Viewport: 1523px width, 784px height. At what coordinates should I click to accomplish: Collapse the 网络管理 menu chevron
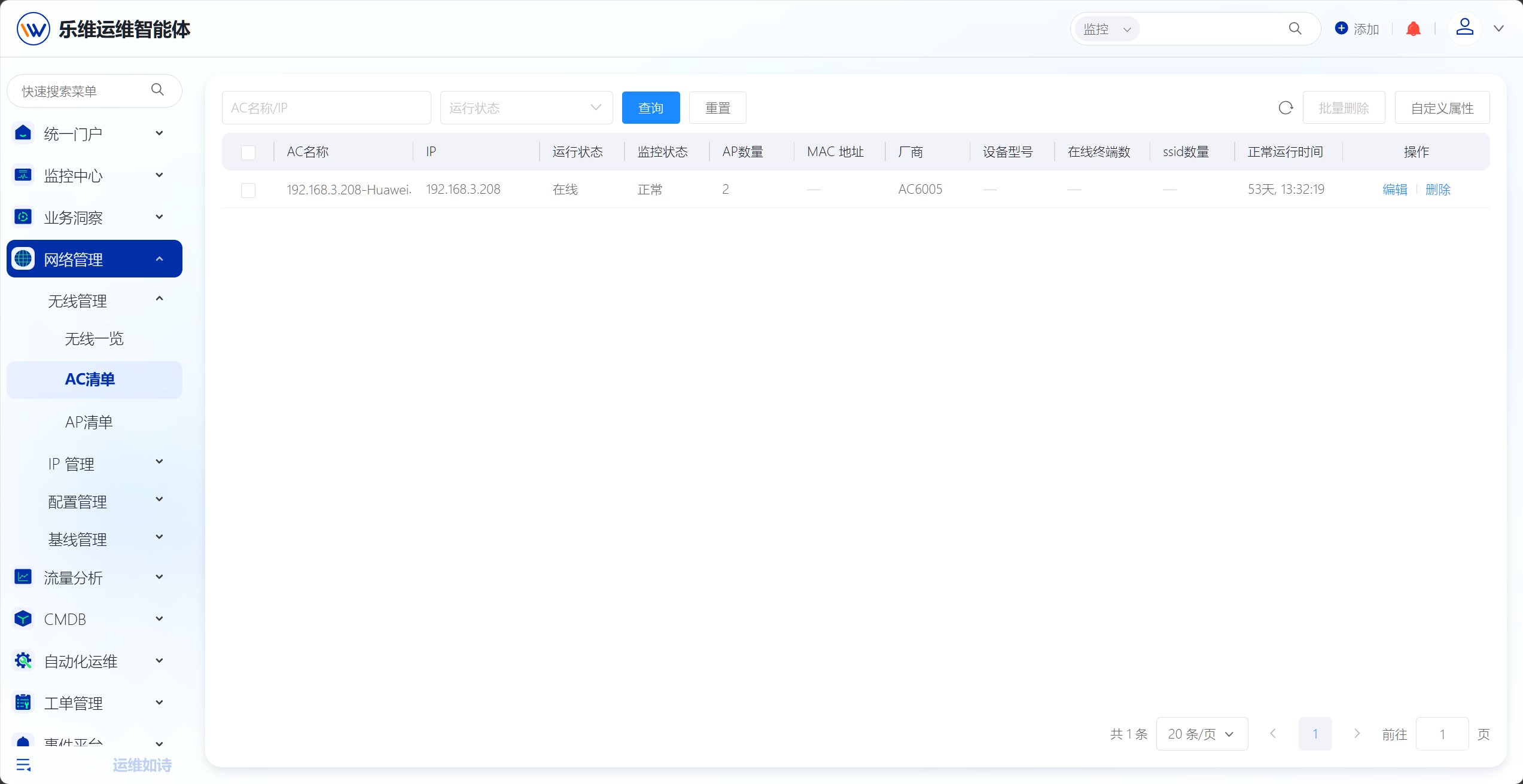159,258
